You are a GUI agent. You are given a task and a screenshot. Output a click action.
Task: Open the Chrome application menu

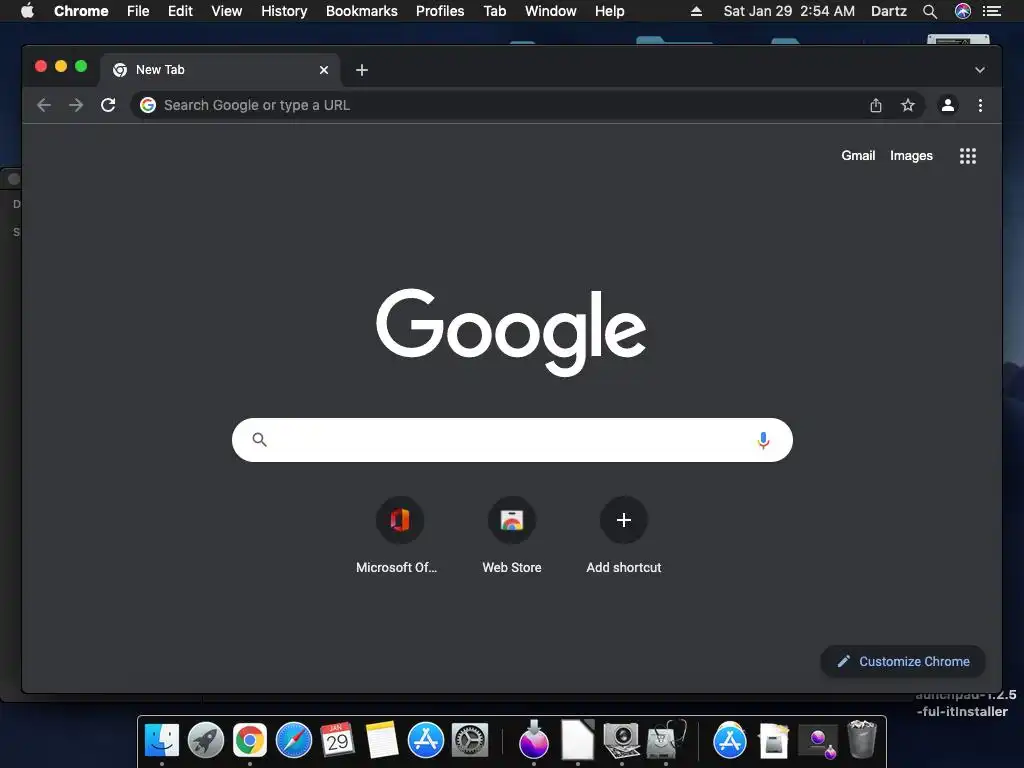[81, 11]
